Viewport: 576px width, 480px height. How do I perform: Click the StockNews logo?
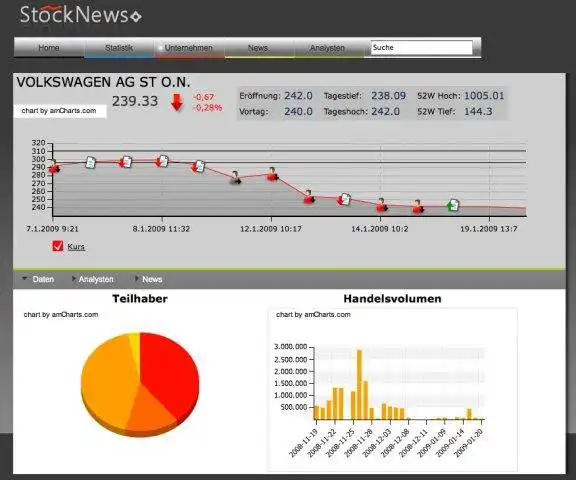[x=80, y=15]
